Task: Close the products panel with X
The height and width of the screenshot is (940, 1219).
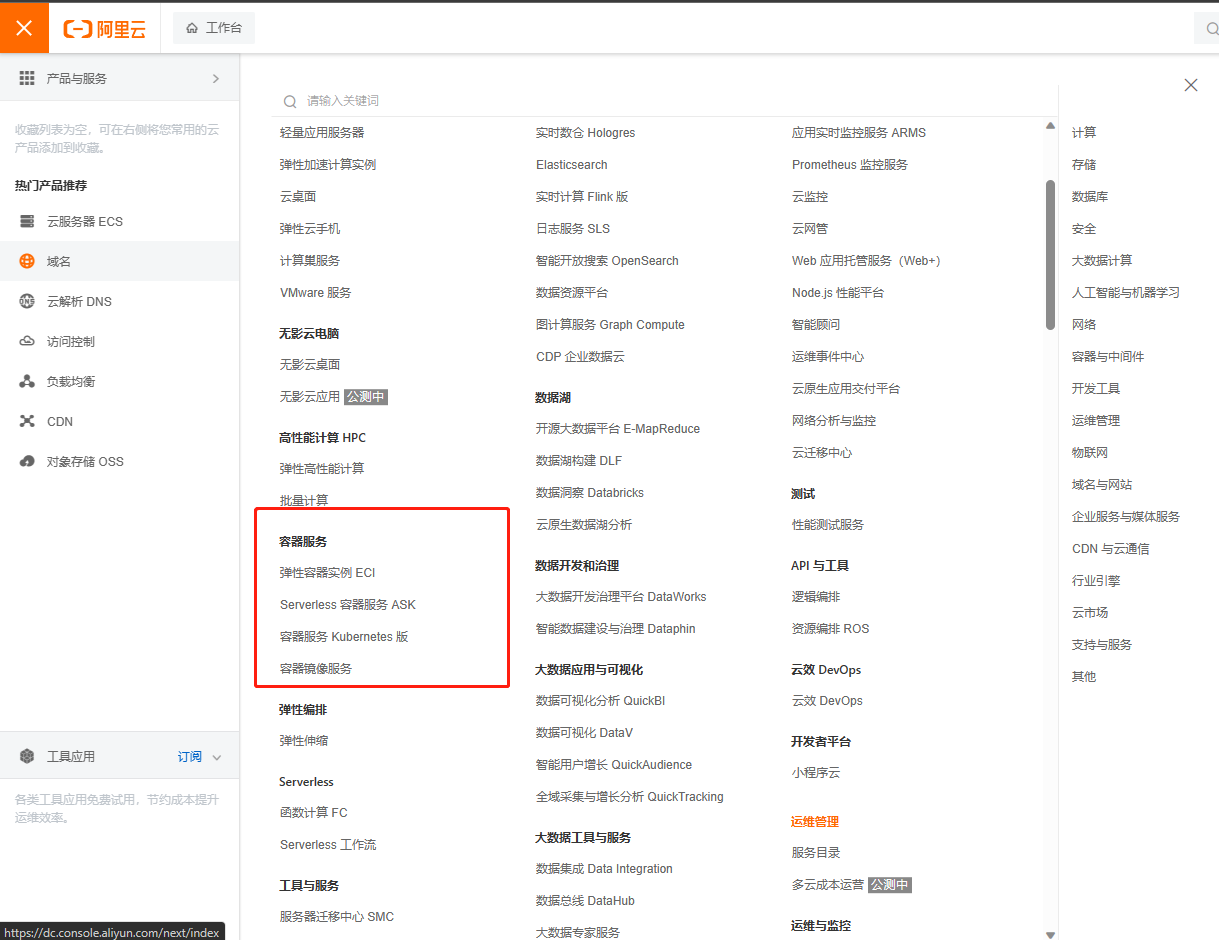Action: click(1191, 85)
